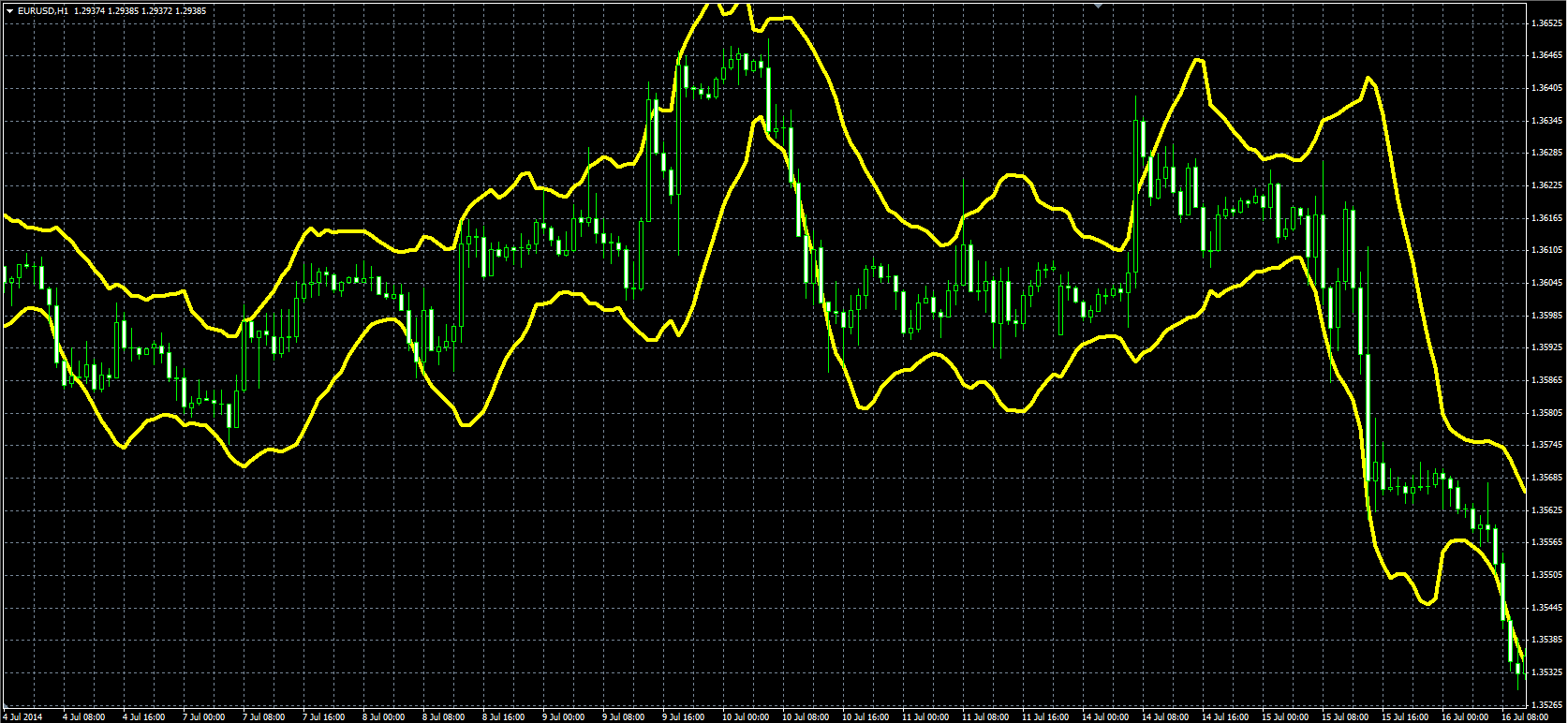The width and height of the screenshot is (1568, 723).
Task: Click the 1.36045 price label
Action: tap(1546, 283)
